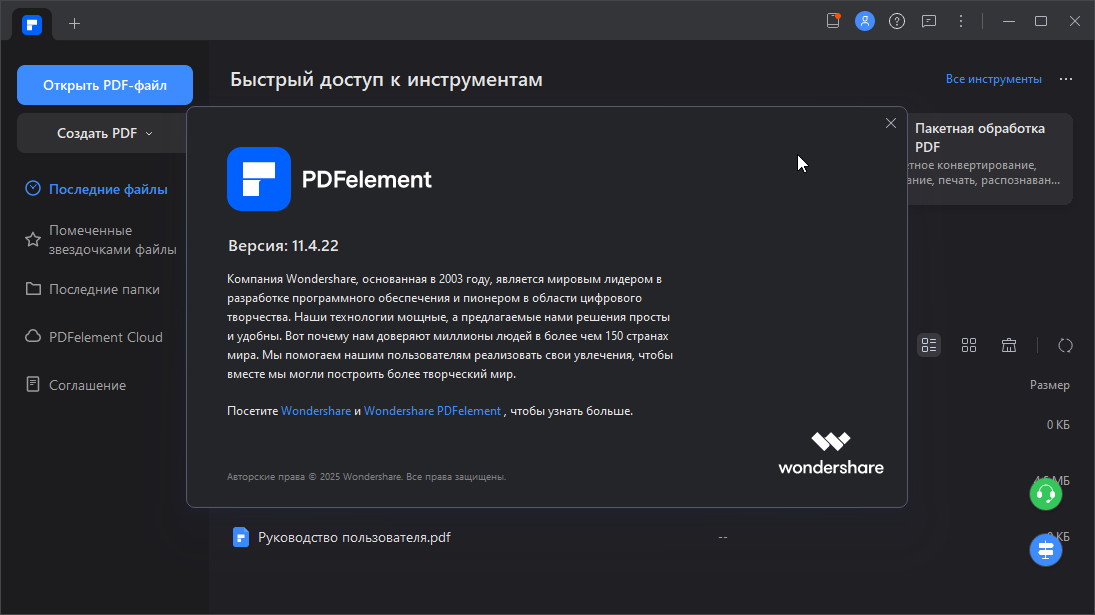1095x615 pixels.
Task: Open Помеченные звездочками файлы section
Action: [x=112, y=239]
